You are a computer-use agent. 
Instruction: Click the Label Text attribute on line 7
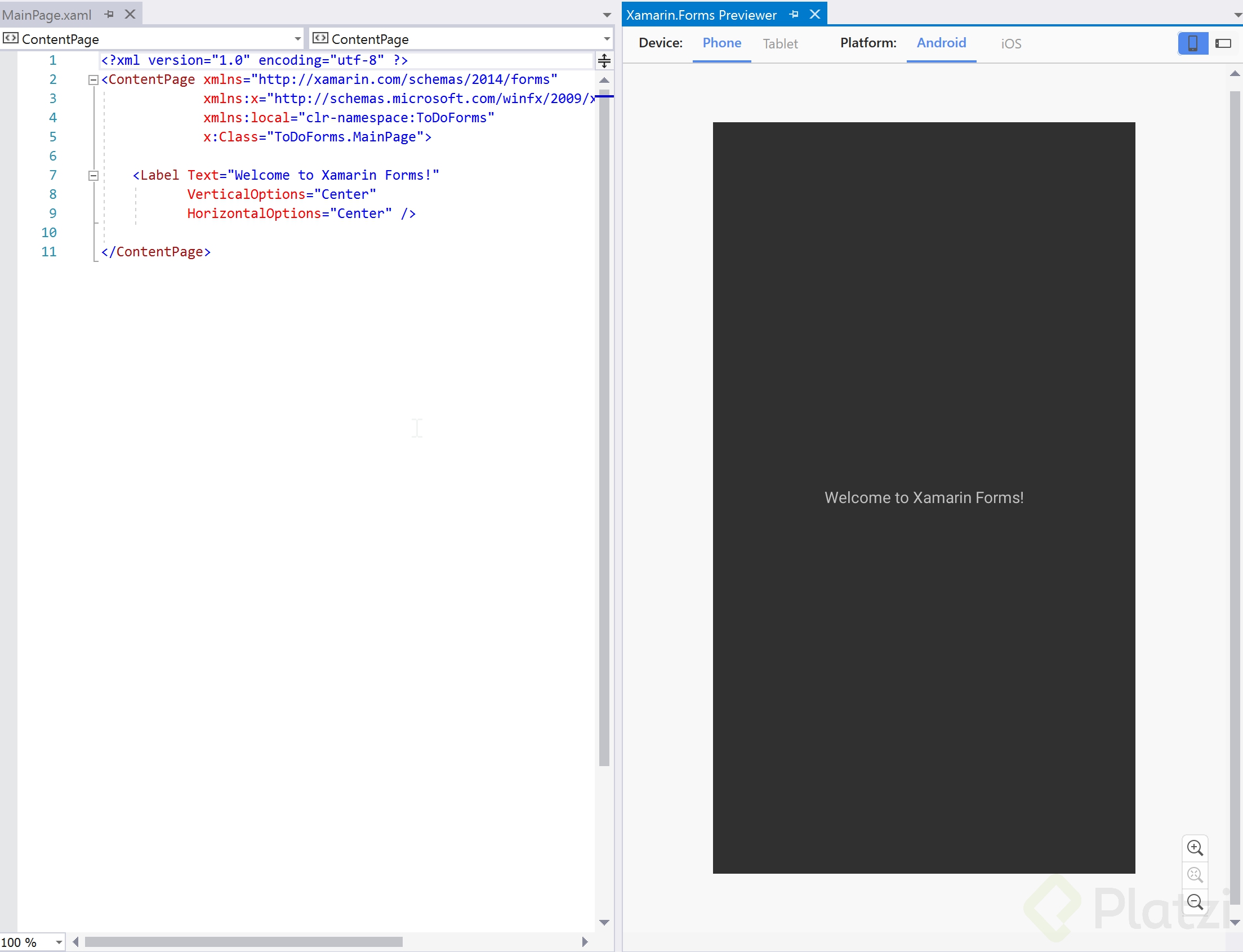313,176
